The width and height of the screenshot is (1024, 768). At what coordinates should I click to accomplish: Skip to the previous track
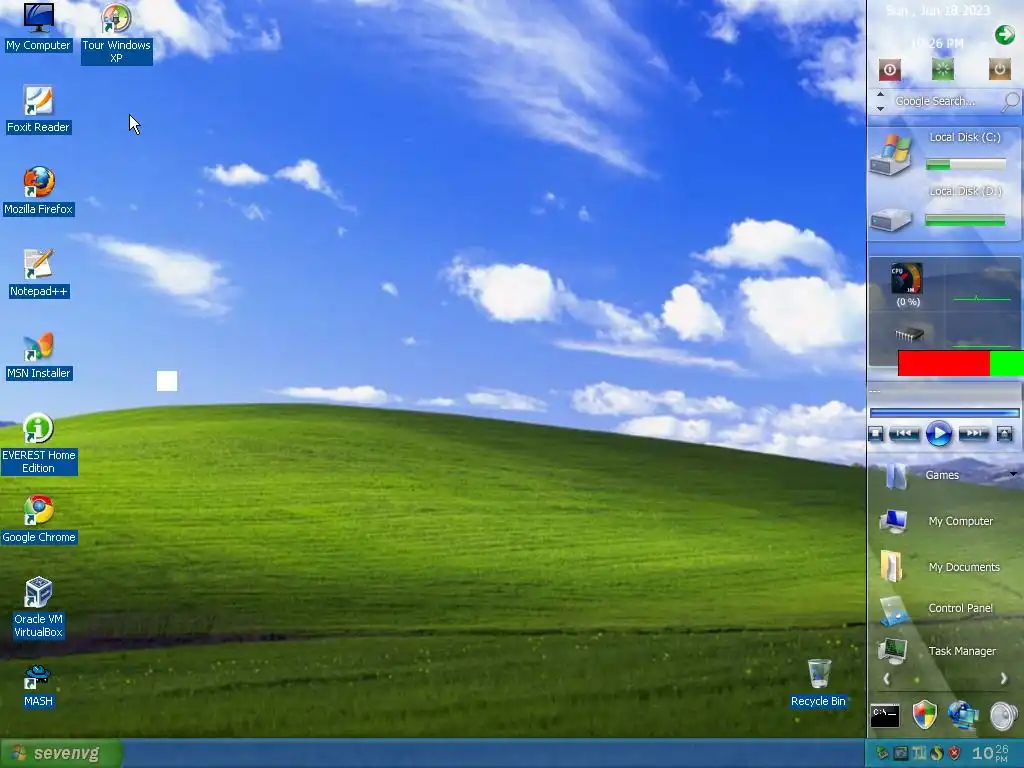coord(904,434)
